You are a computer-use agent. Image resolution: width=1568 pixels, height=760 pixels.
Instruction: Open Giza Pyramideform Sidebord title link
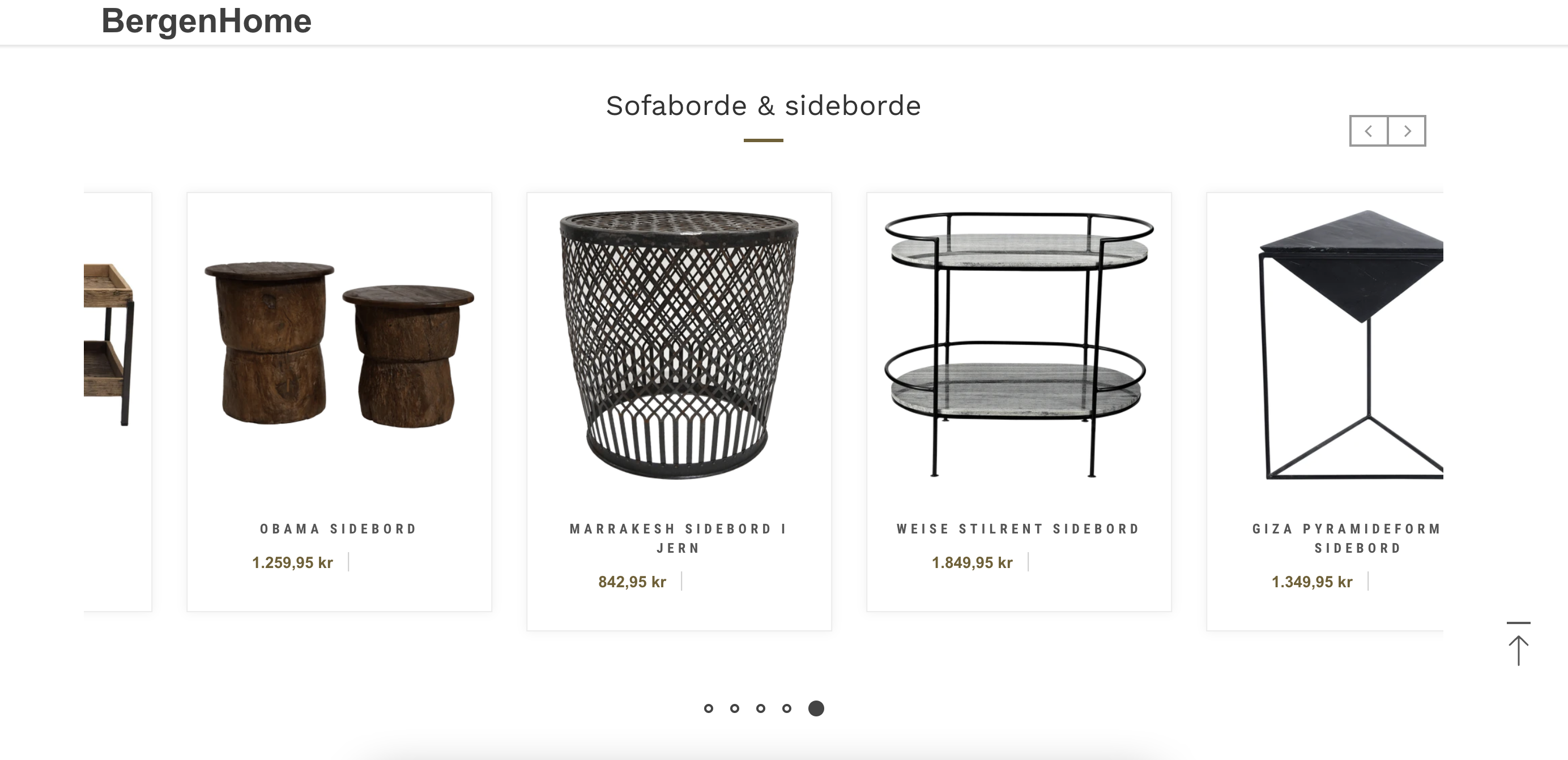click(1347, 538)
